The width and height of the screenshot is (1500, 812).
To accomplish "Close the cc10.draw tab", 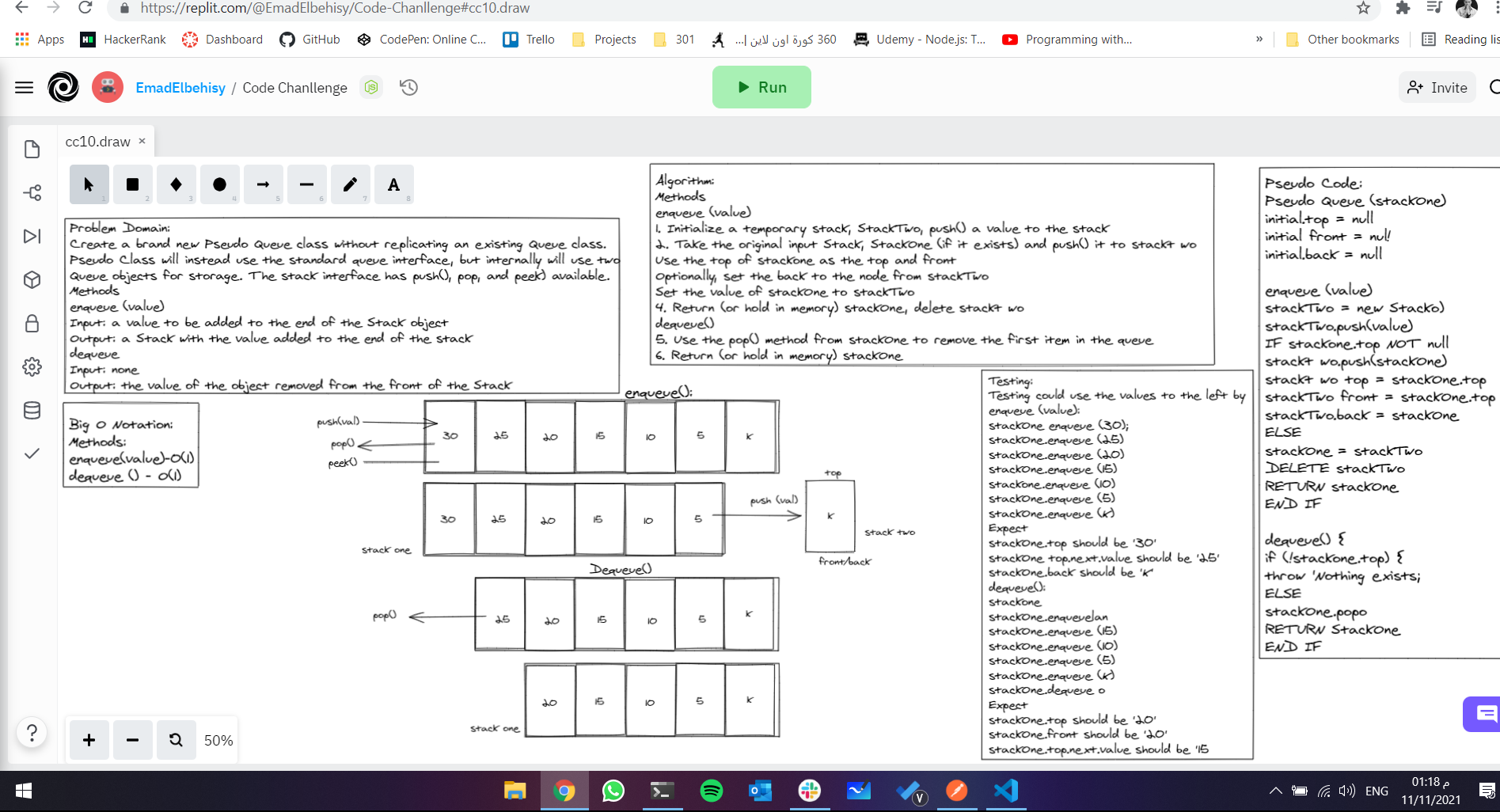I will [x=142, y=141].
